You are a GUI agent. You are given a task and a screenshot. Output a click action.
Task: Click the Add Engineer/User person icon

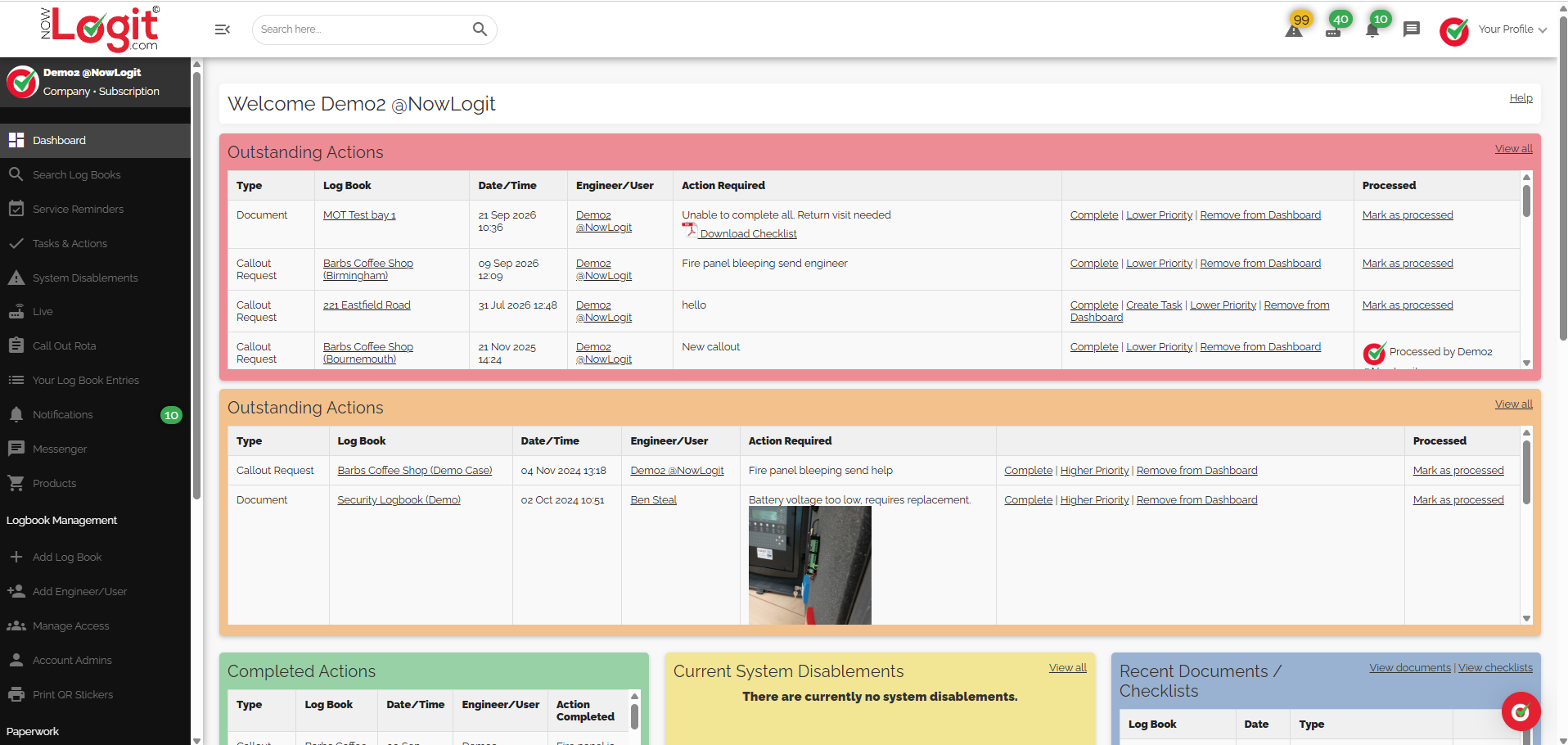click(16, 591)
